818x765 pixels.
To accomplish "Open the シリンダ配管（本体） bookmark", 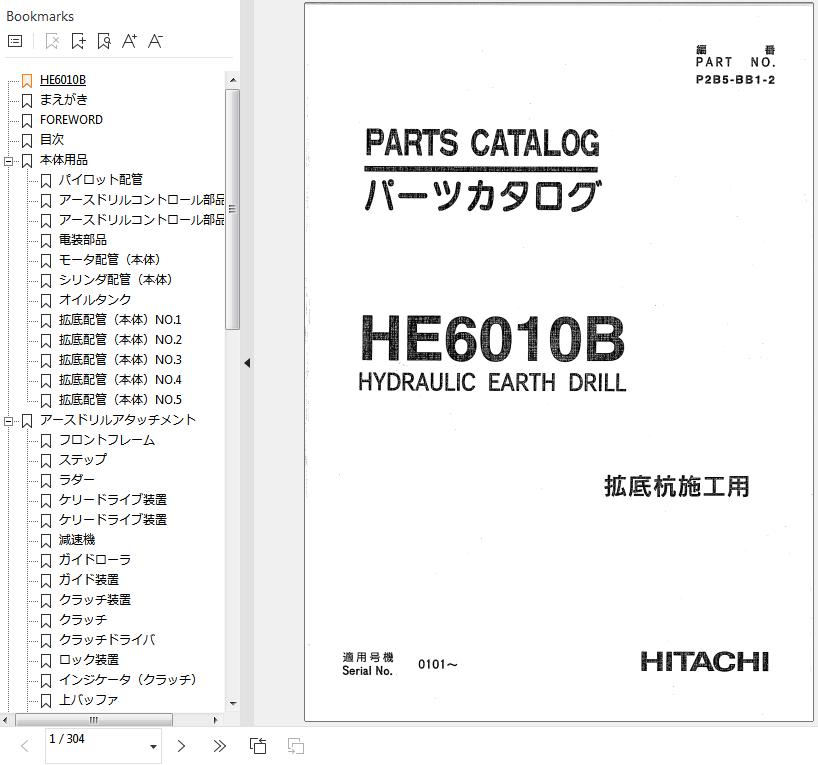I will (116, 280).
